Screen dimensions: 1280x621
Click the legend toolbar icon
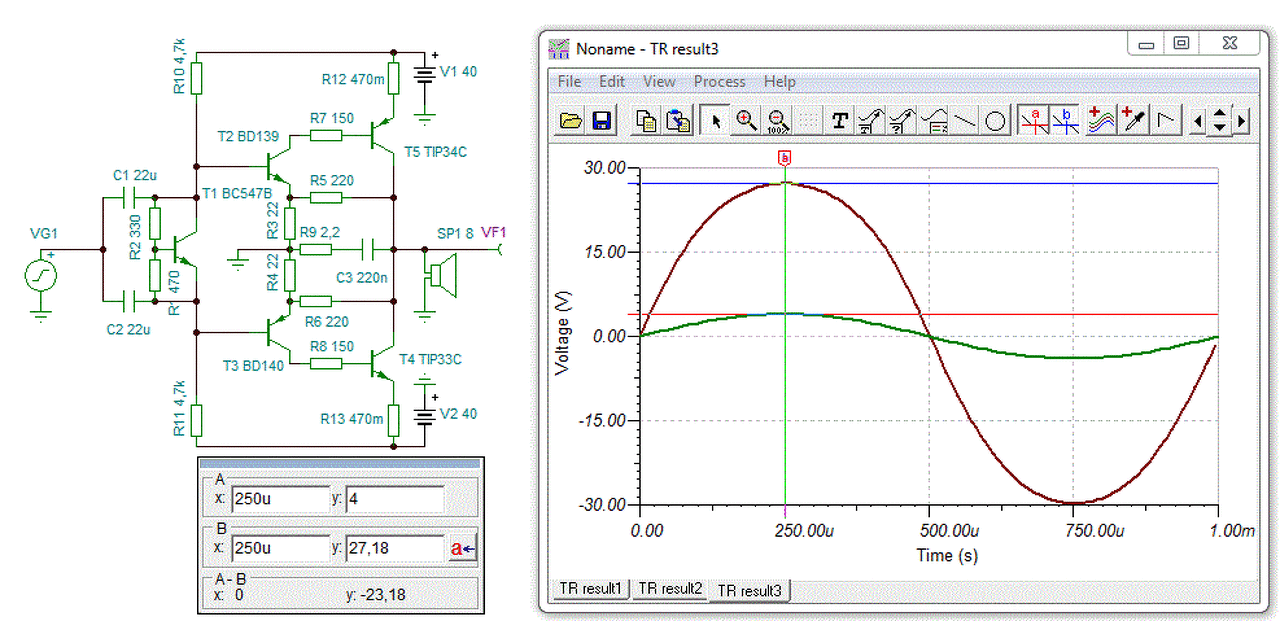(x=933, y=121)
